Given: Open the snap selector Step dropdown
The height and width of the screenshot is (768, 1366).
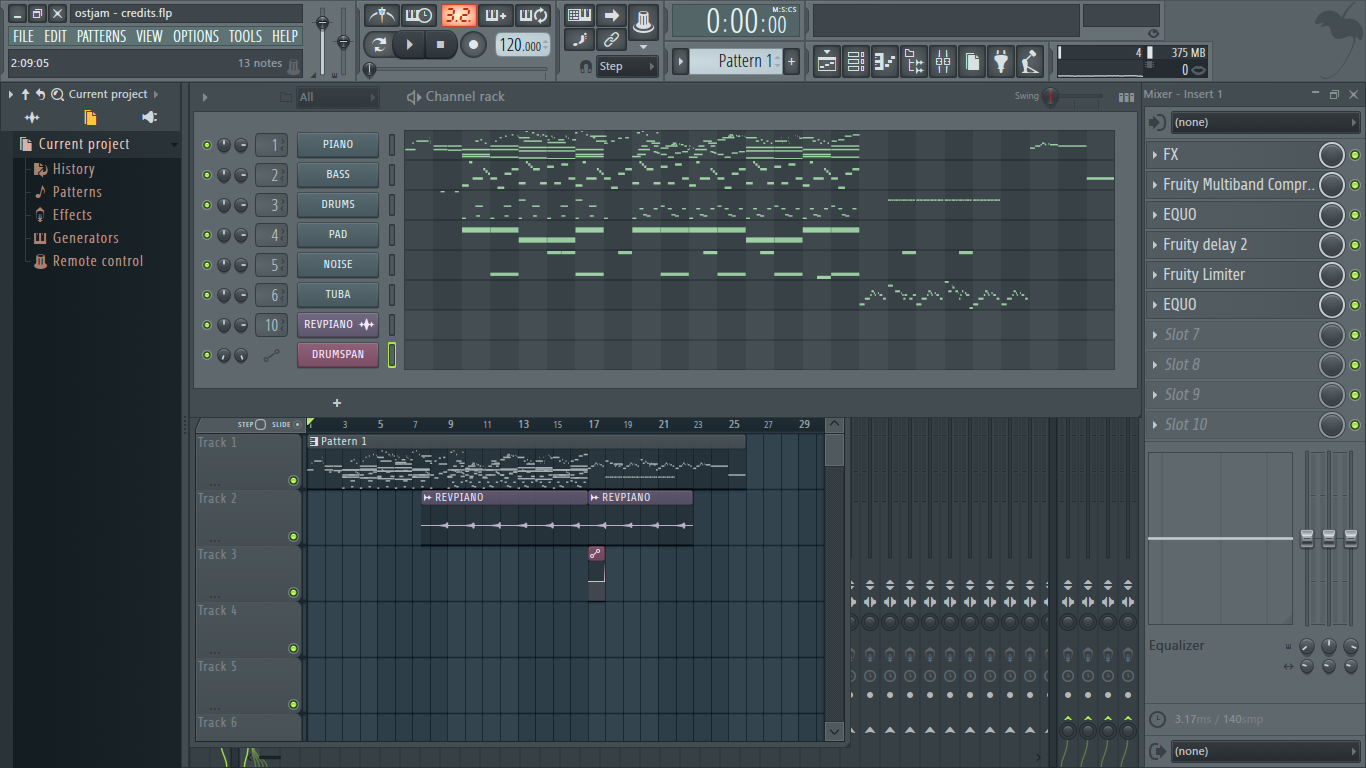Looking at the screenshot, I should pos(627,66).
